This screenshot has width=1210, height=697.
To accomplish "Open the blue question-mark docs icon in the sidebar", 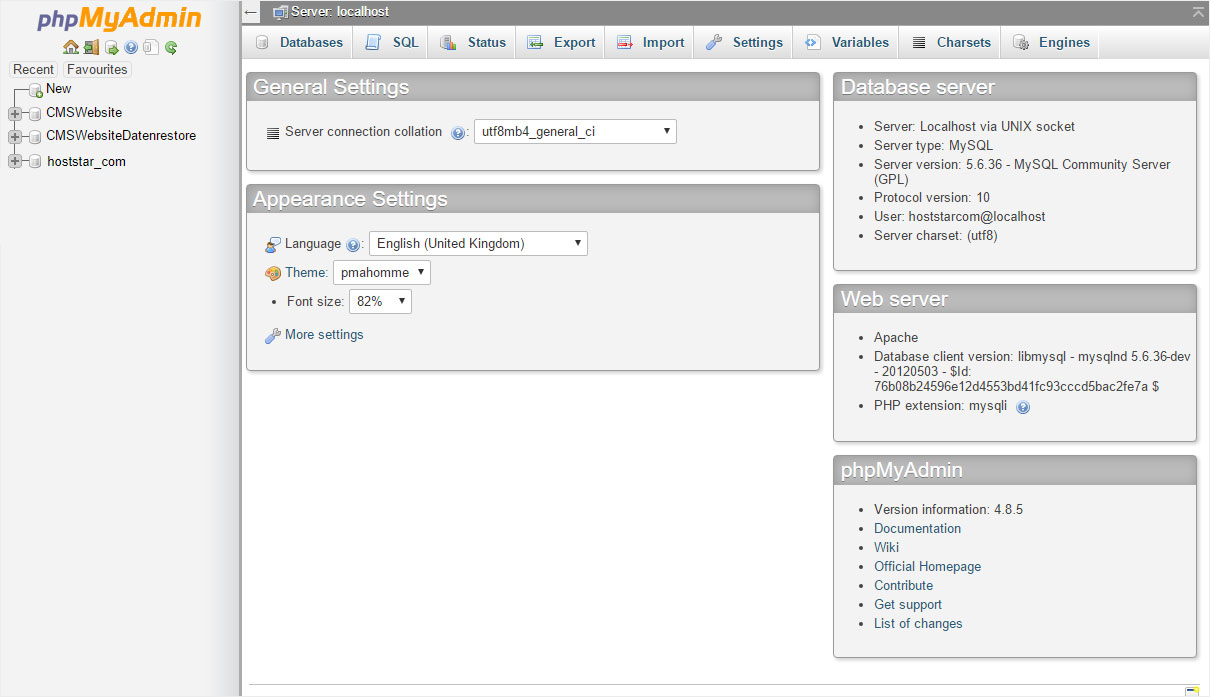I will pyautogui.click(x=131, y=47).
